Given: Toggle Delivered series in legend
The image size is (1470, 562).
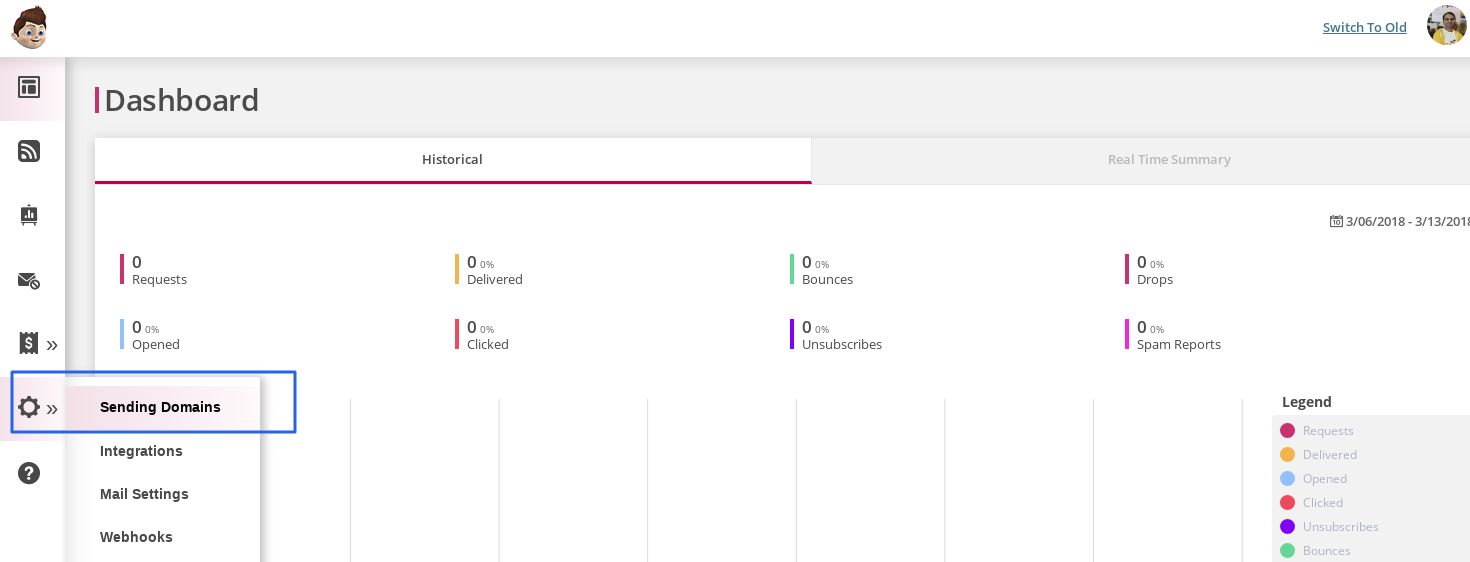Looking at the screenshot, I should click(1318, 455).
